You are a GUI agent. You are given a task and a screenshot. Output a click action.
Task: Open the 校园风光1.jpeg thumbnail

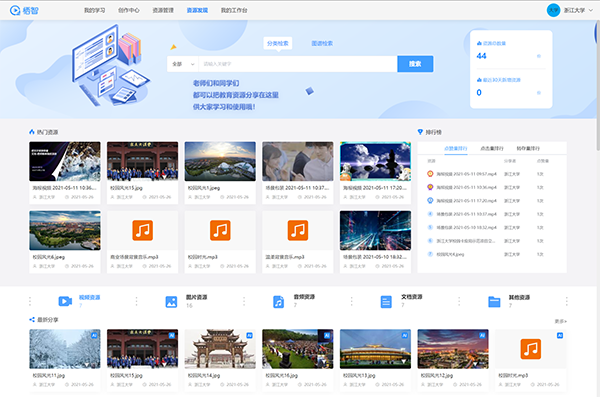tap(220, 161)
